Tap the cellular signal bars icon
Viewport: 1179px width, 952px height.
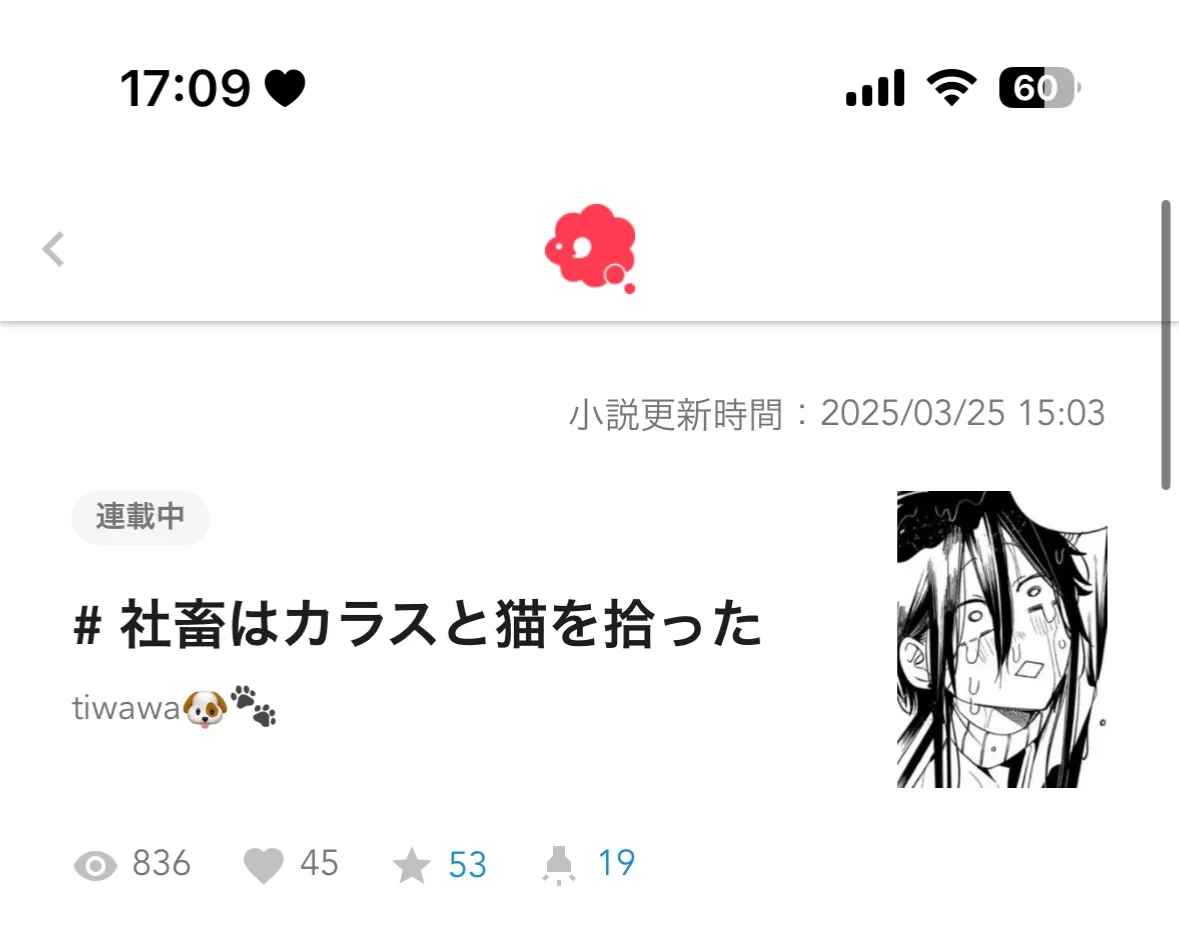[x=875, y=88]
